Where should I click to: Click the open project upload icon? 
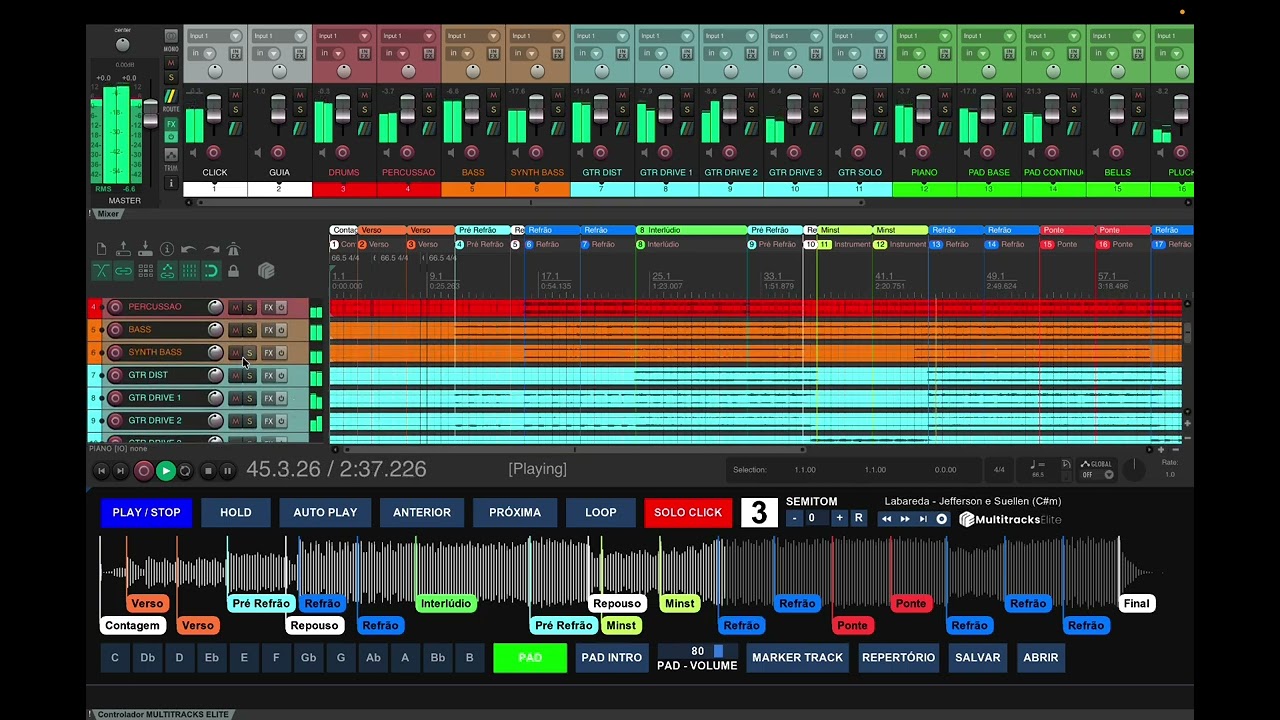123,249
